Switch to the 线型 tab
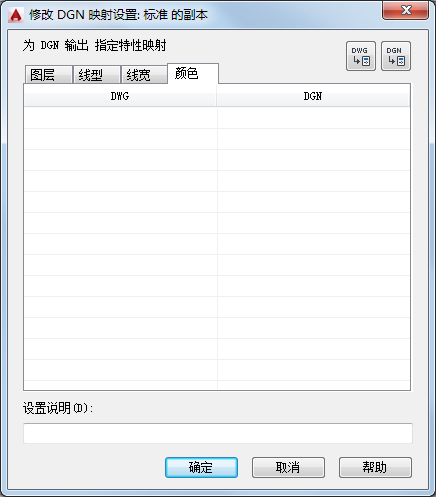This screenshot has height=497, width=436. (x=97, y=75)
